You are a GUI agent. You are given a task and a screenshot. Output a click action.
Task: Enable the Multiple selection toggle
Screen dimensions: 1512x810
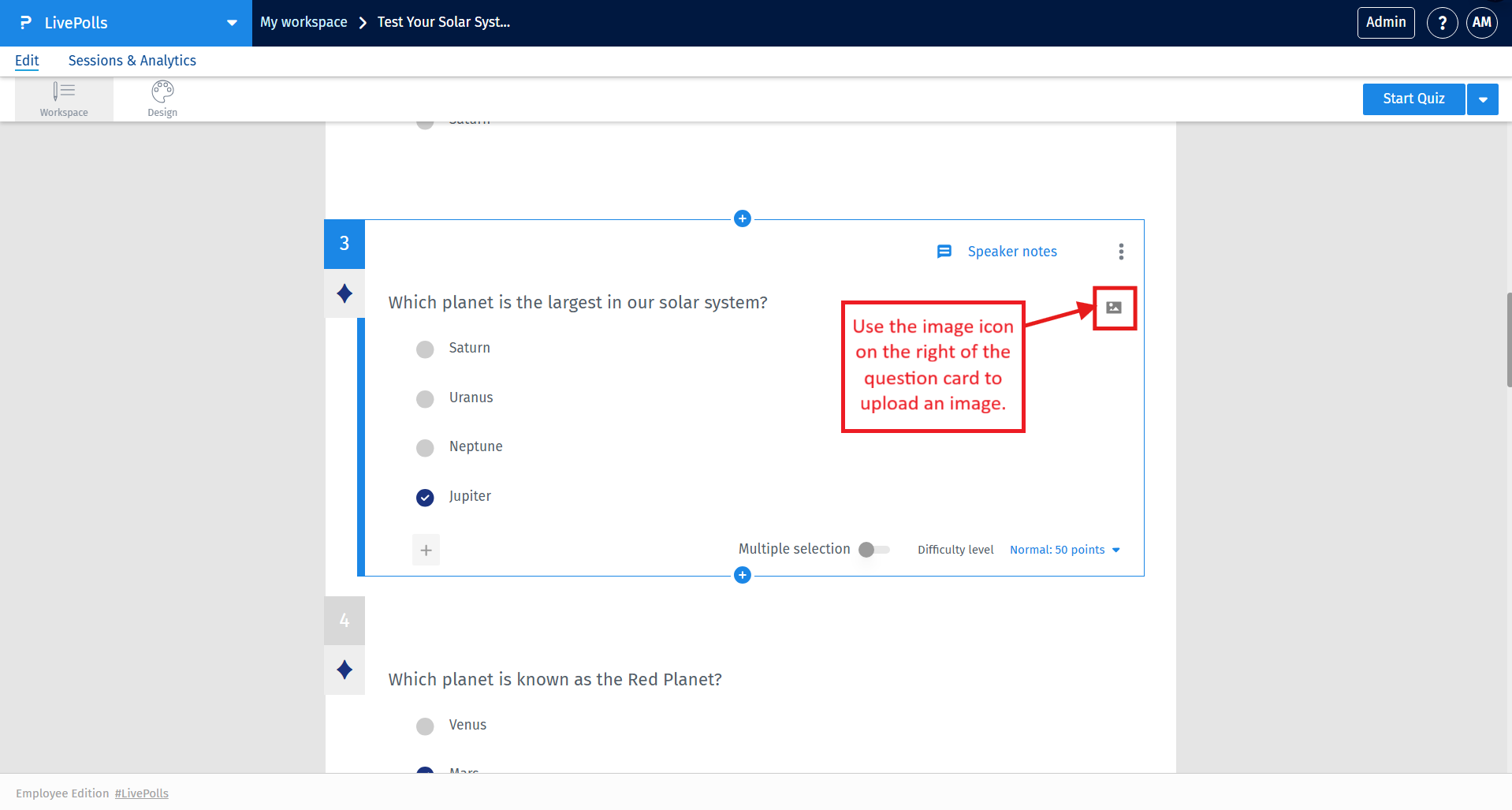[873, 550]
